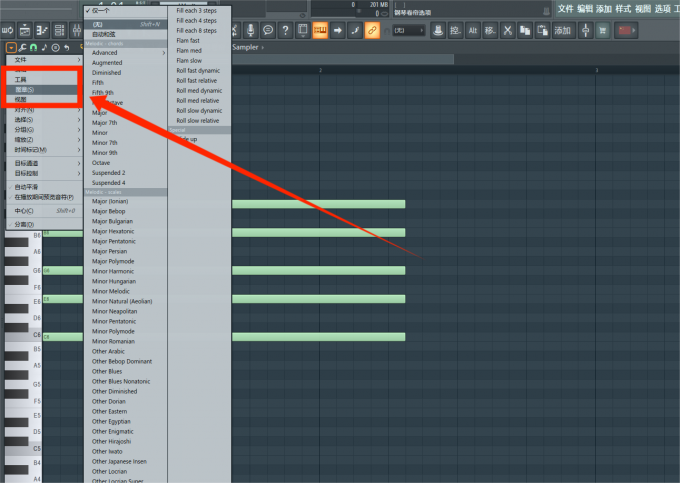Open the 编辑 menu in the top bar

click(585, 9)
